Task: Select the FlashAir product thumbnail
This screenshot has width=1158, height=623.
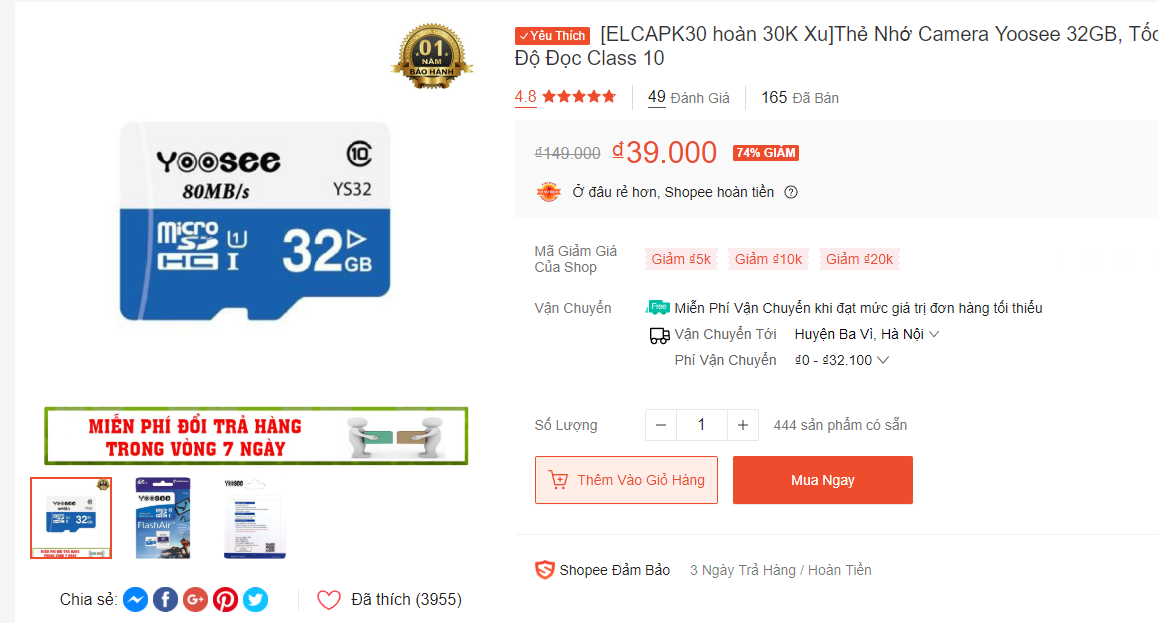Action: (163, 517)
